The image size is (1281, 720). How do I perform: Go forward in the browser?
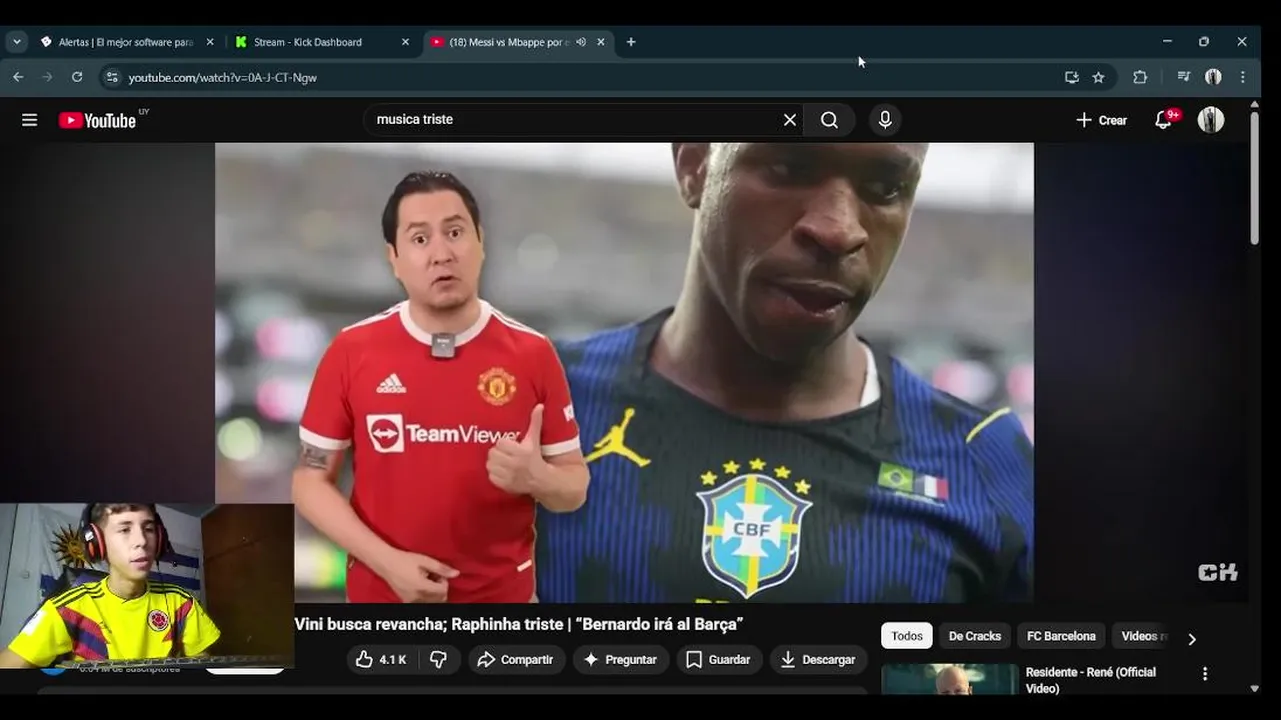47,77
